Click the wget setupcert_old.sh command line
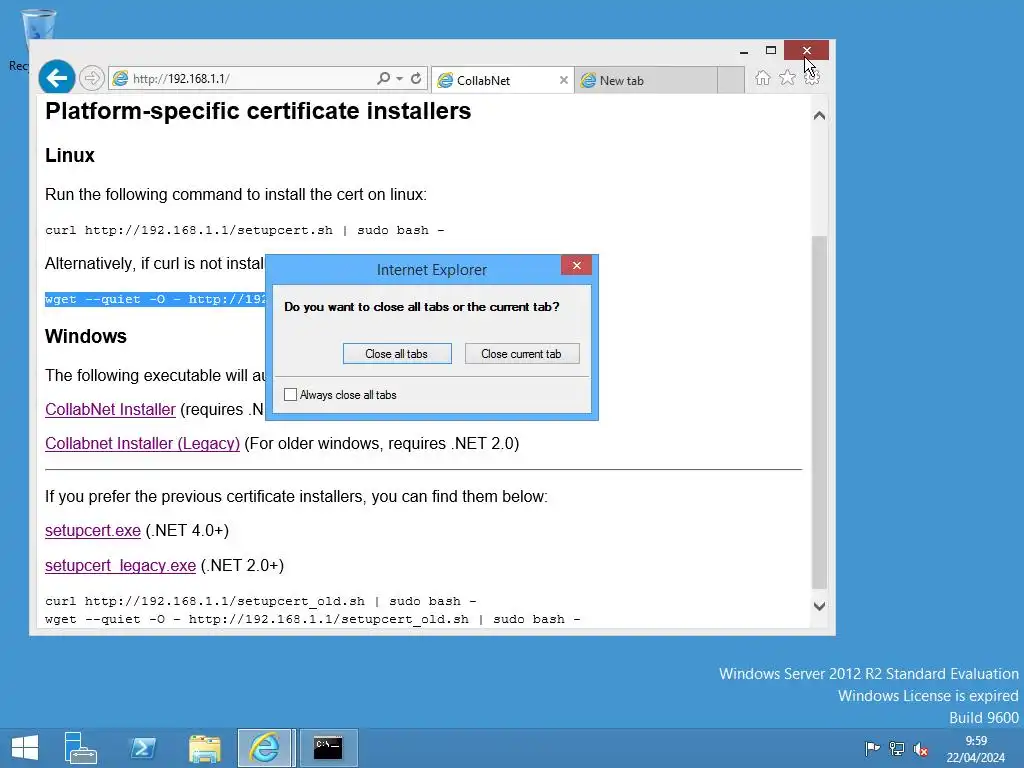 pyautogui.click(x=313, y=619)
